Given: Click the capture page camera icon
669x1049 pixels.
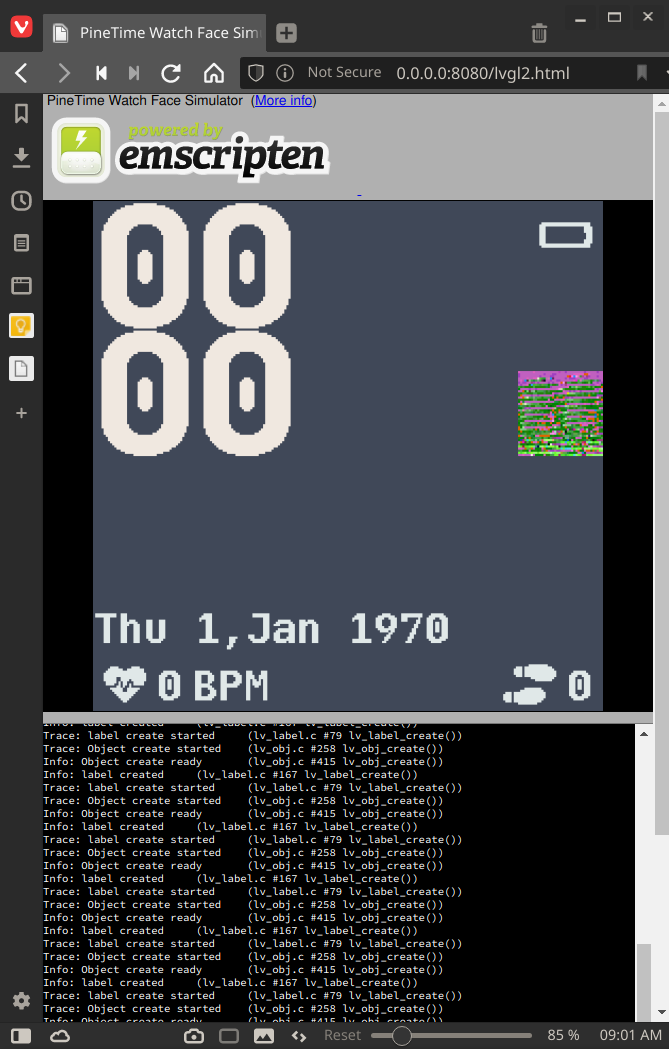Looking at the screenshot, I should pyautogui.click(x=194, y=1036).
